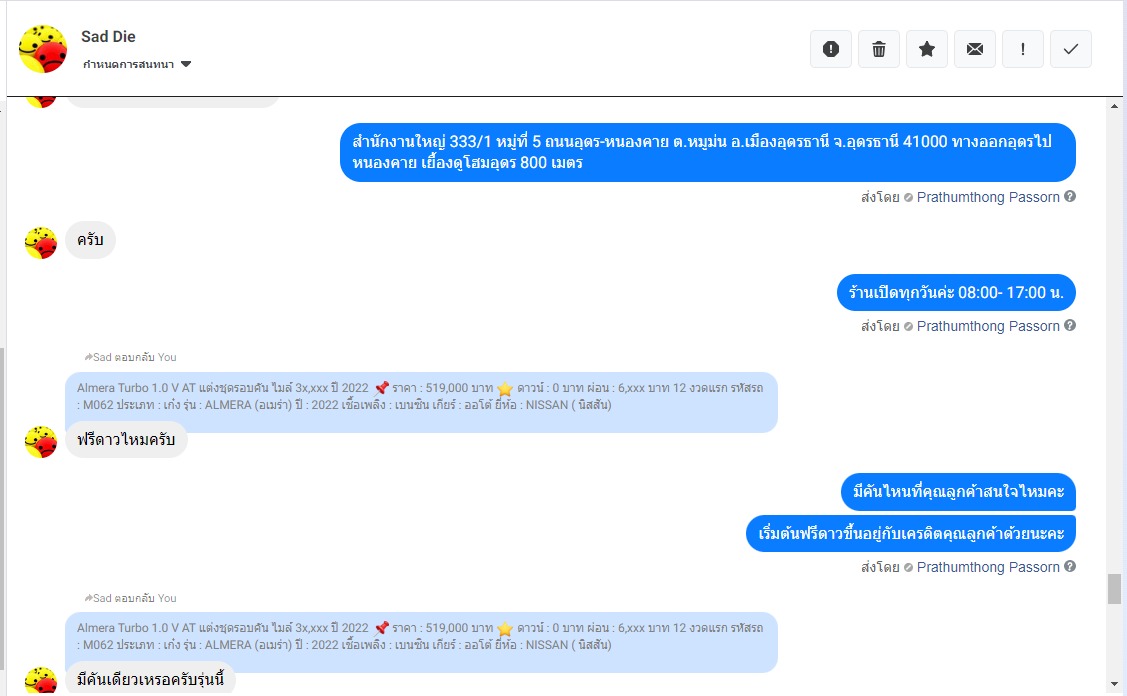Mark conversation done with checkmark icon
This screenshot has width=1127, height=696.
[1071, 49]
